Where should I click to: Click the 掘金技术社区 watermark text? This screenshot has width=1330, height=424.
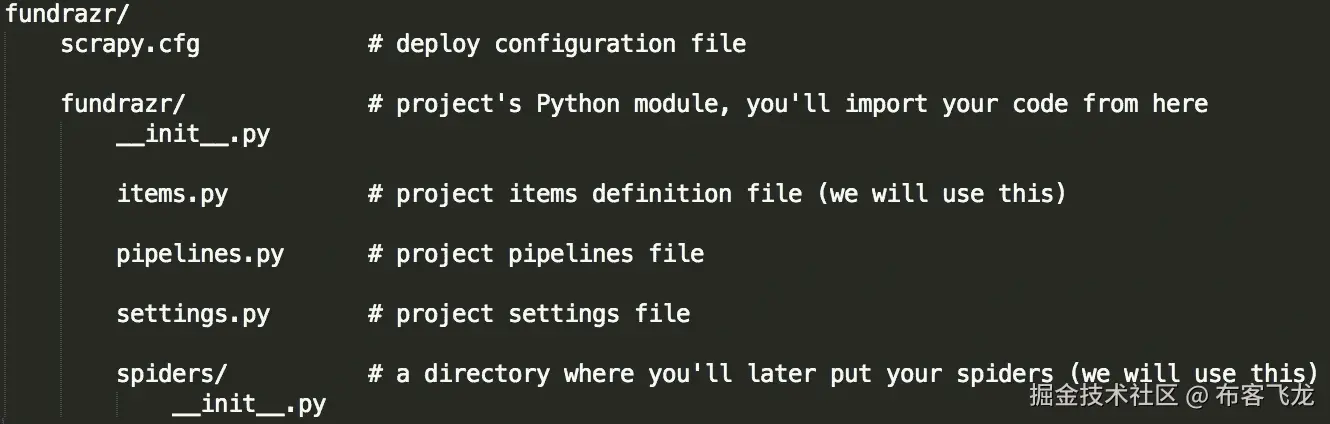coord(1103,395)
